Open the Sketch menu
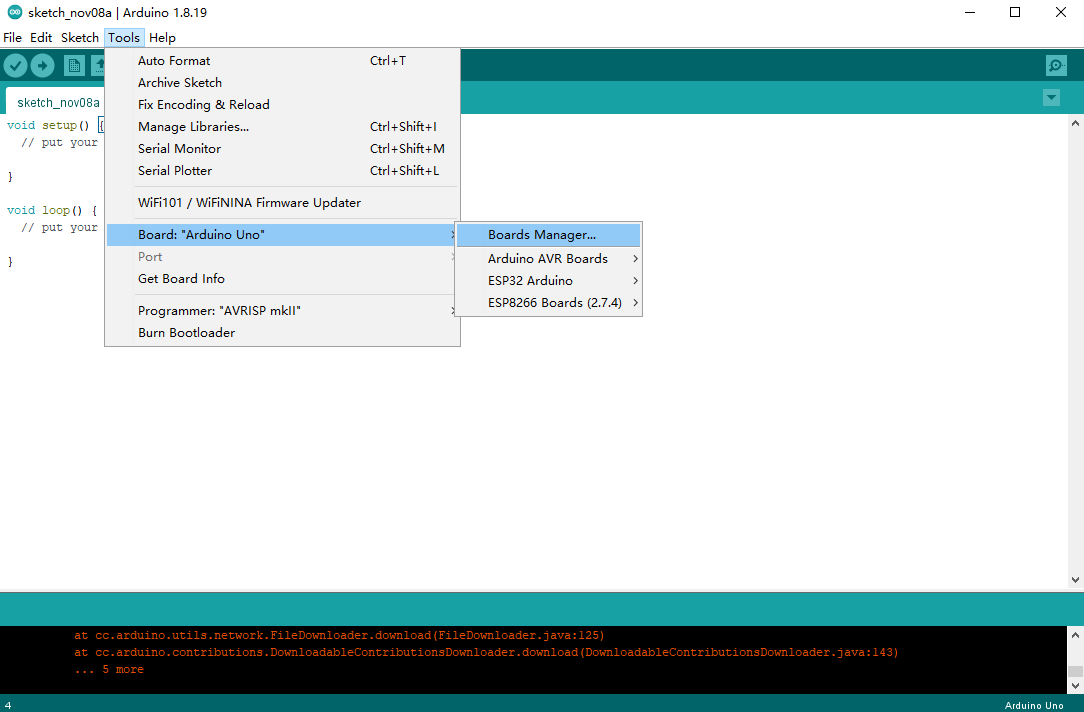This screenshot has width=1084, height=712. click(79, 37)
